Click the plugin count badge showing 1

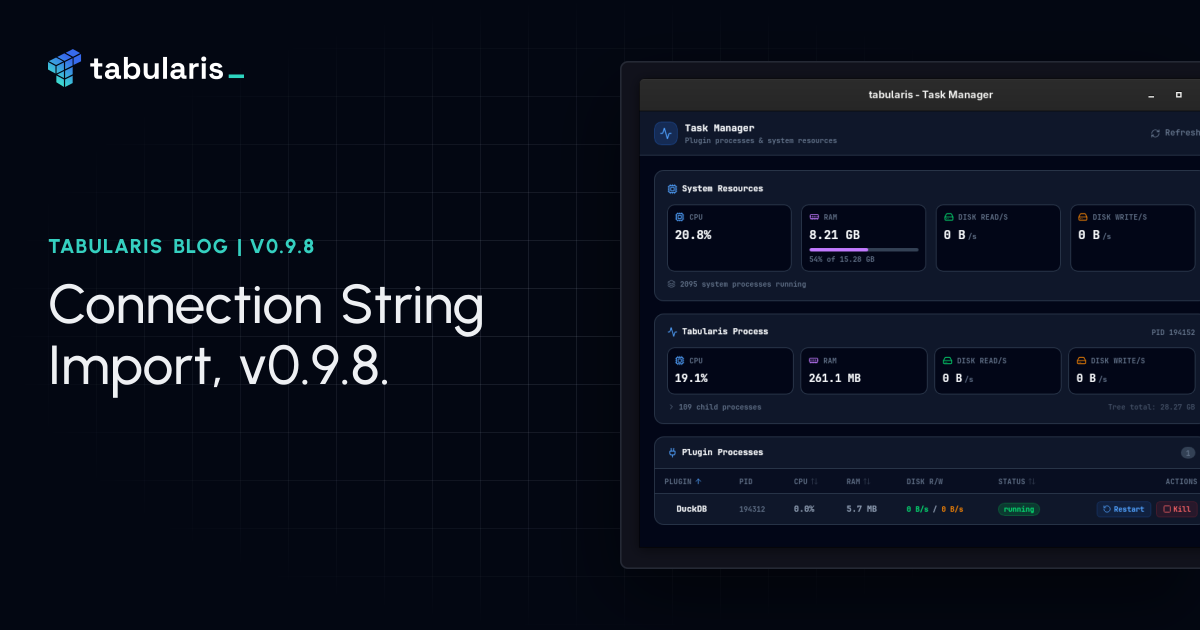[1188, 452]
